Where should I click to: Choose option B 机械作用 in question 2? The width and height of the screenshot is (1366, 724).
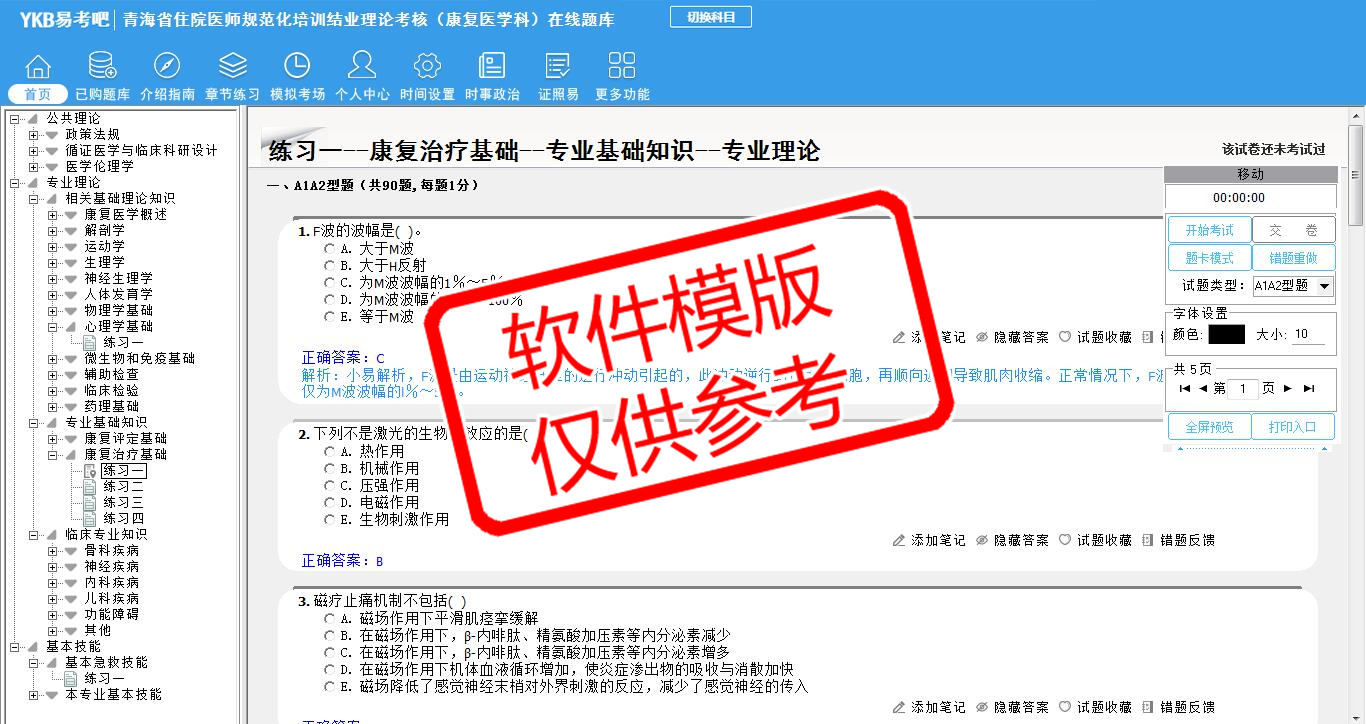click(x=329, y=469)
